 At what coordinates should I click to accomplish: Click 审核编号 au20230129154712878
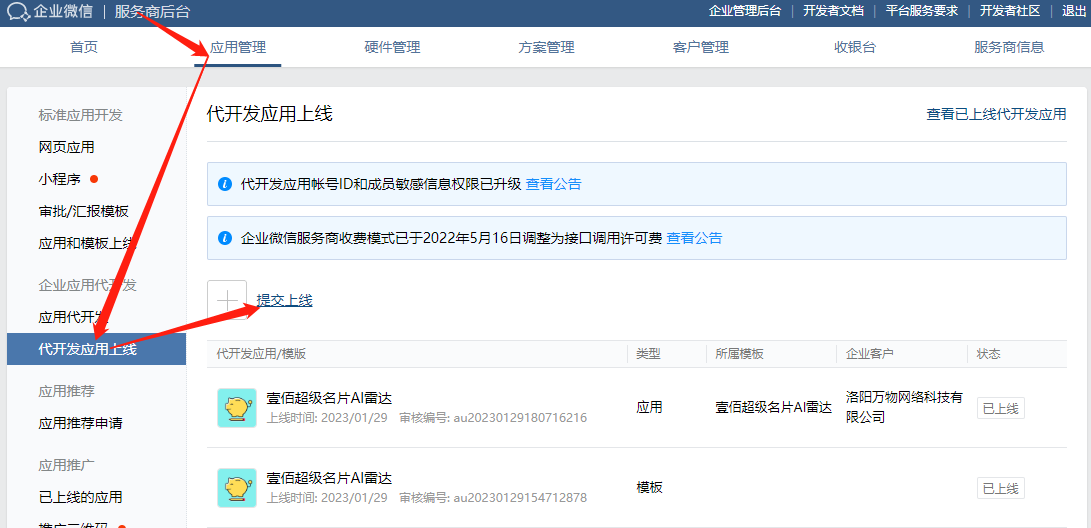(x=493, y=498)
